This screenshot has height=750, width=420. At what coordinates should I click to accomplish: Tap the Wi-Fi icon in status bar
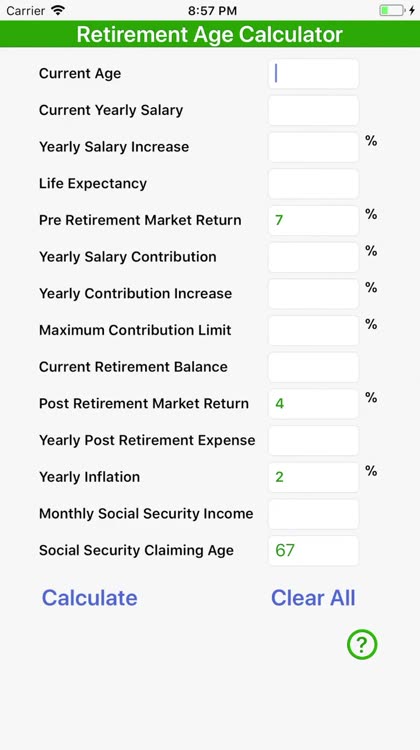pyautogui.click(x=58, y=11)
